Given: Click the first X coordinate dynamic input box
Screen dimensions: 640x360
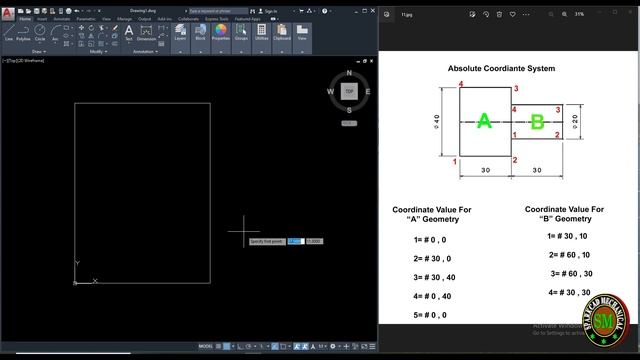Looking at the screenshot, I should 296,242.
